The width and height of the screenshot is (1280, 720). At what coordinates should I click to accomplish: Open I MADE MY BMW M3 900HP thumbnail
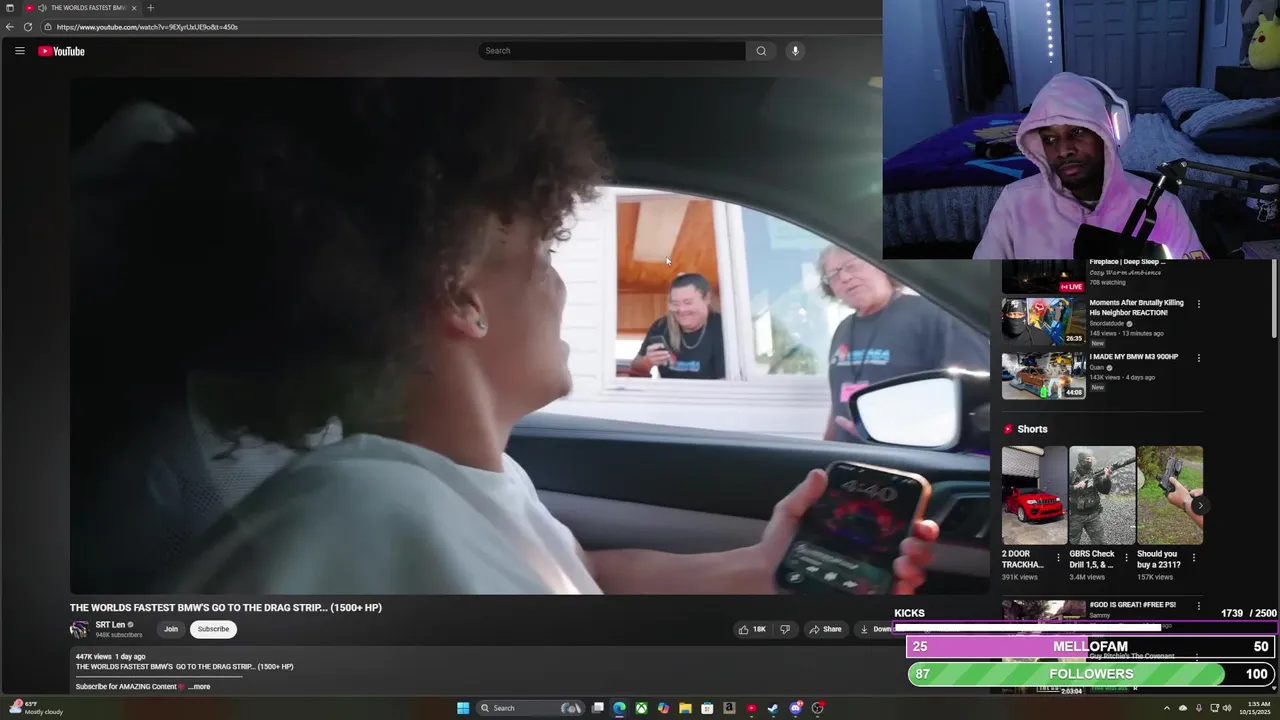1043,375
